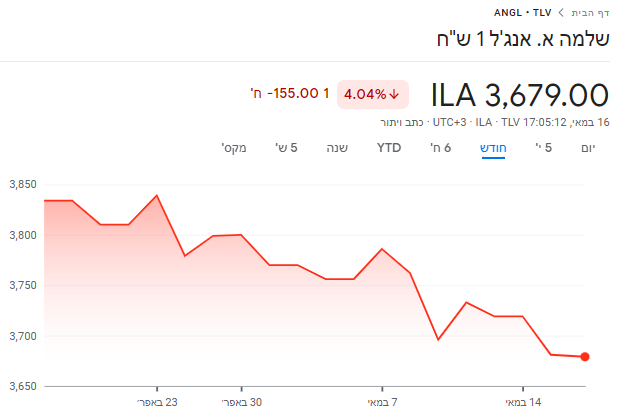Click the breadcrumb chevron next to דף הבית
Viewport: 619px width, 414px height.
point(561,13)
